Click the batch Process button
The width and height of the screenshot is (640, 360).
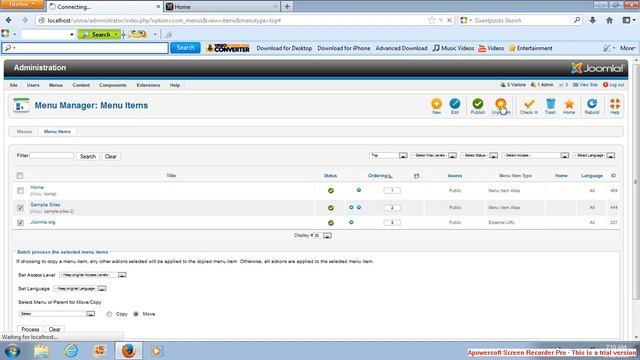(x=30, y=329)
